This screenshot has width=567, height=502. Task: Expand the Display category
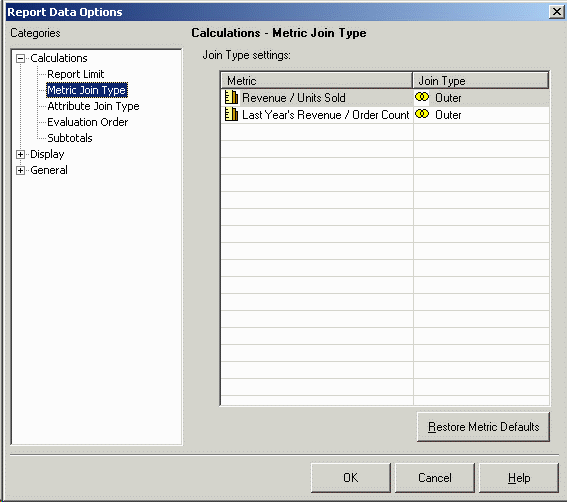[x=21, y=154]
